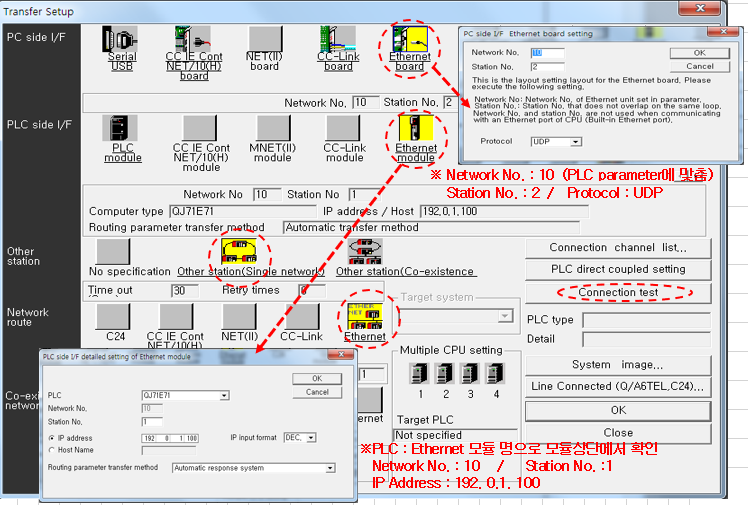The image size is (748, 505).
Task: Select CPU number 3 in Multiple CPU setting
Action: point(470,373)
